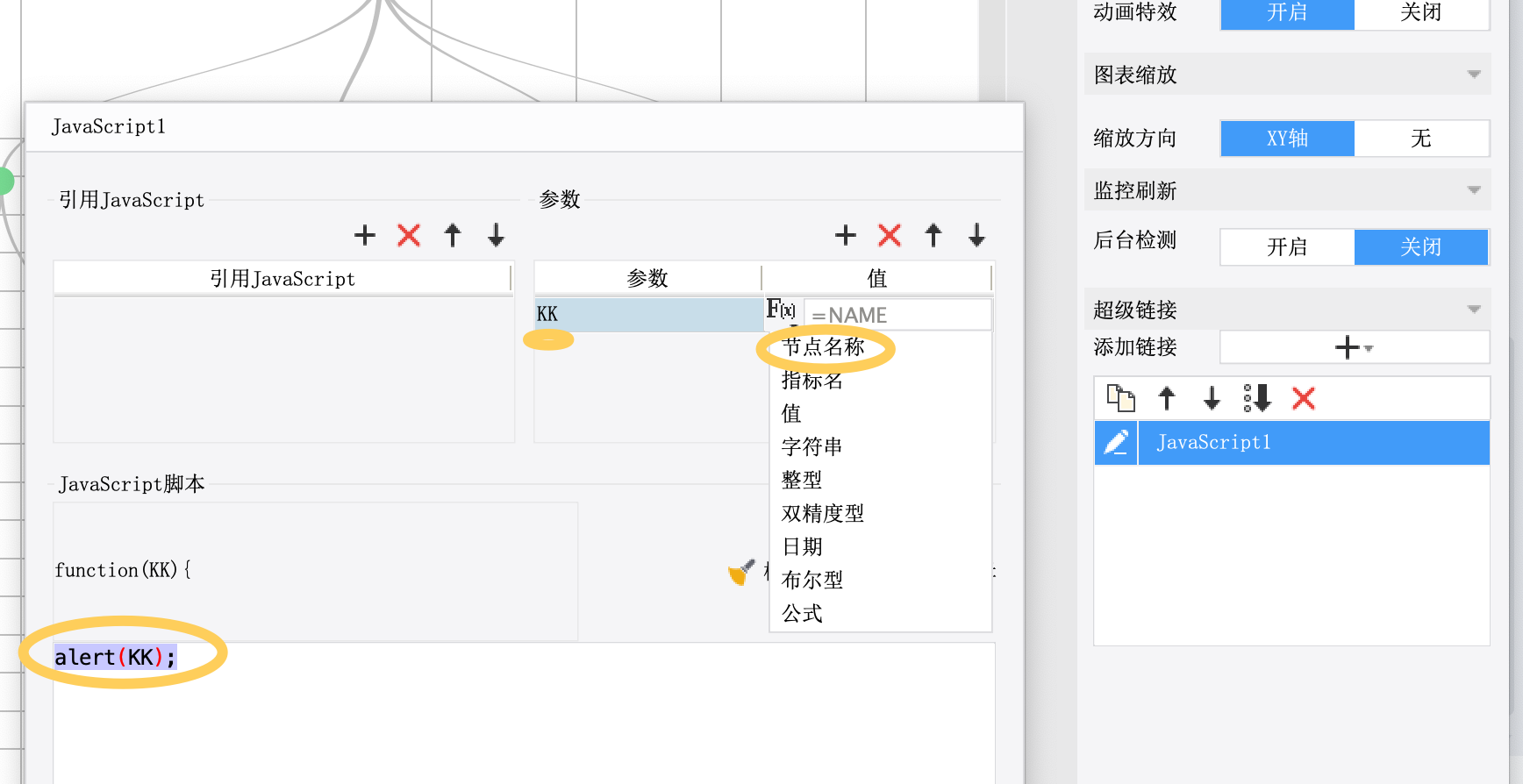Image resolution: width=1523 pixels, height=784 pixels.
Task: Choose 整型 from the value type list
Action: [x=880, y=481]
